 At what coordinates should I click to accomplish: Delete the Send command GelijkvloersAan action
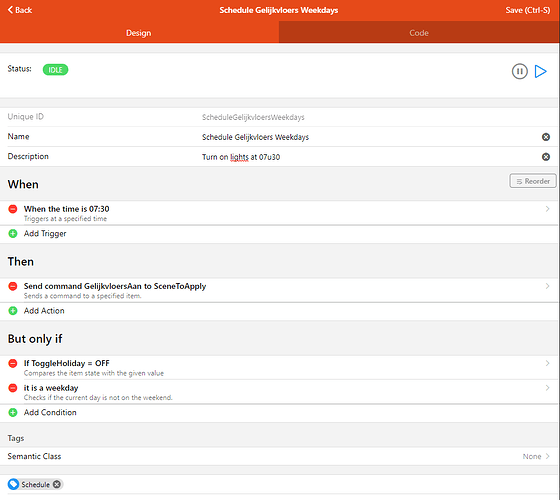(x=13, y=286)
